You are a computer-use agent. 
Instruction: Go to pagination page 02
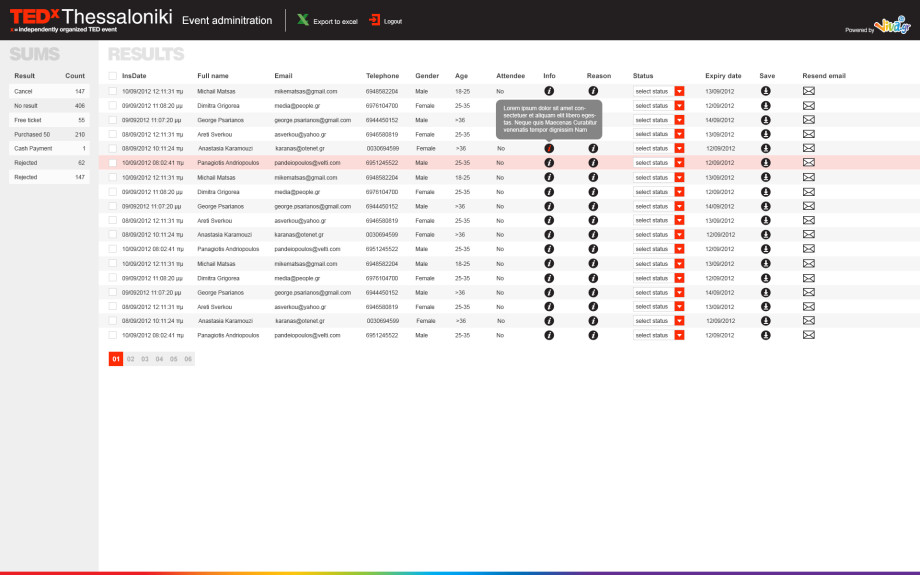point(130,359)
